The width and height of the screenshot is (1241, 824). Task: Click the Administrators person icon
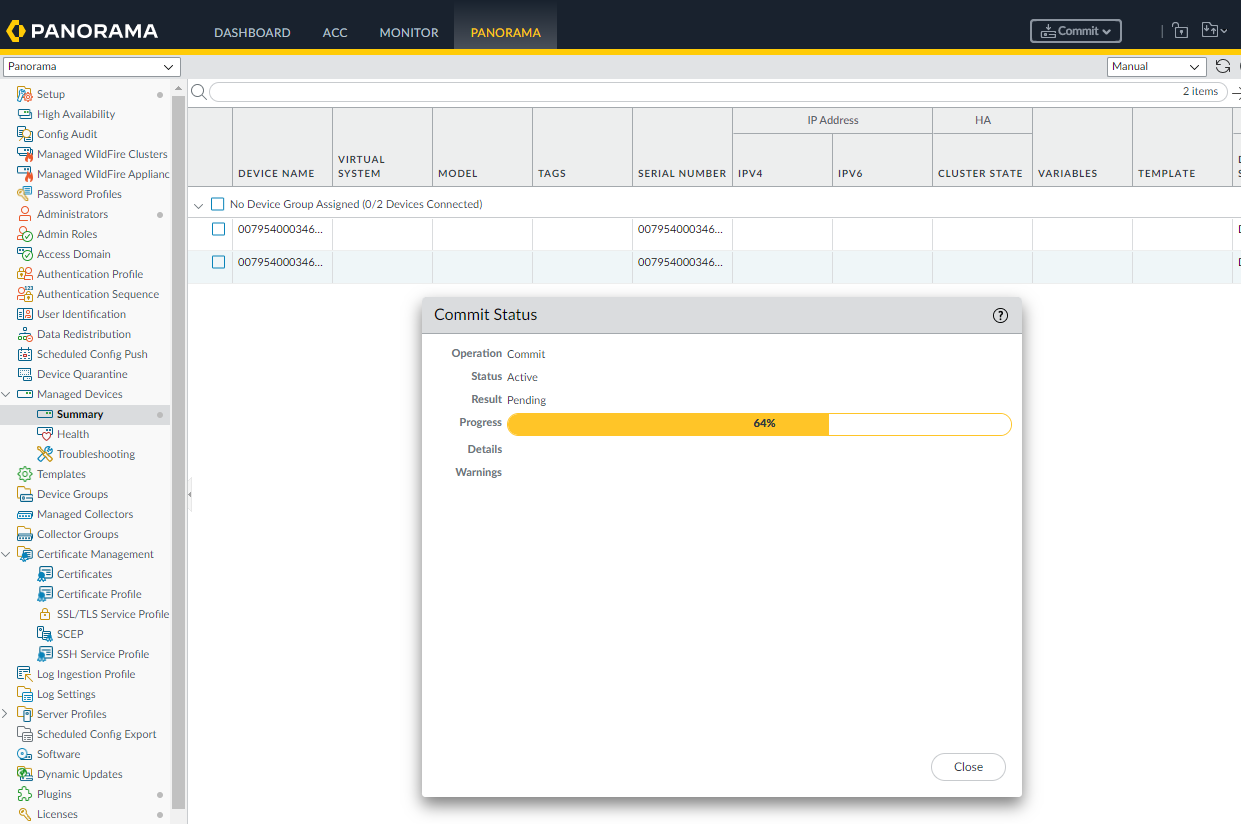pos(25,214)
